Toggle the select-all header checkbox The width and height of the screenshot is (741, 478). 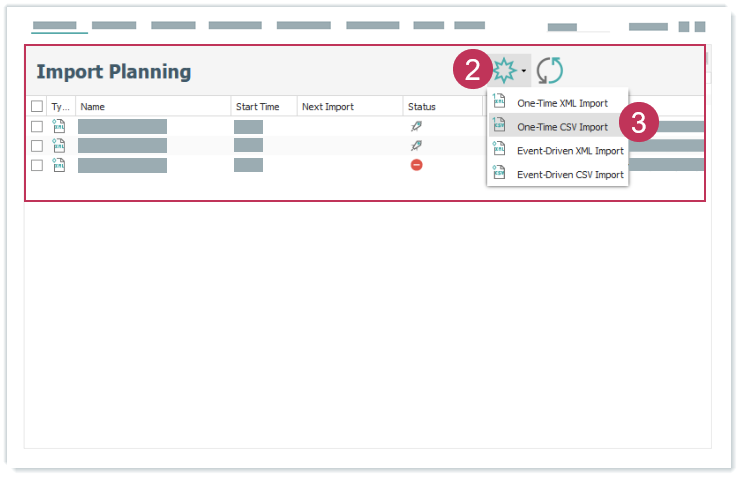coord(37,107)
